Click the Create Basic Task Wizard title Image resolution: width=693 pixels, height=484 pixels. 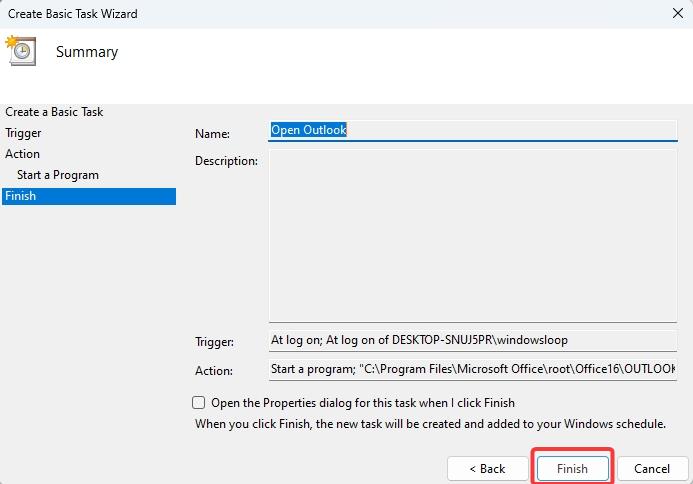coord(72,14)
